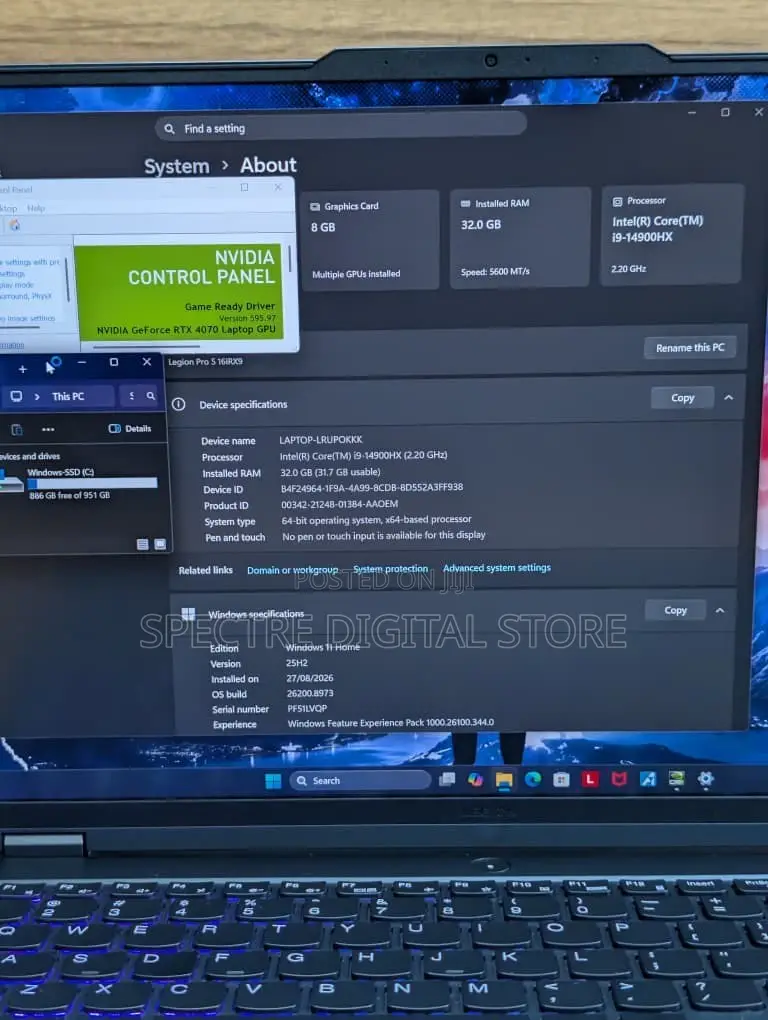Image resolution: width=768 pixels, height=1020 pixels.
Task: Select the Version 25H2 value
Action: (297, 663)
